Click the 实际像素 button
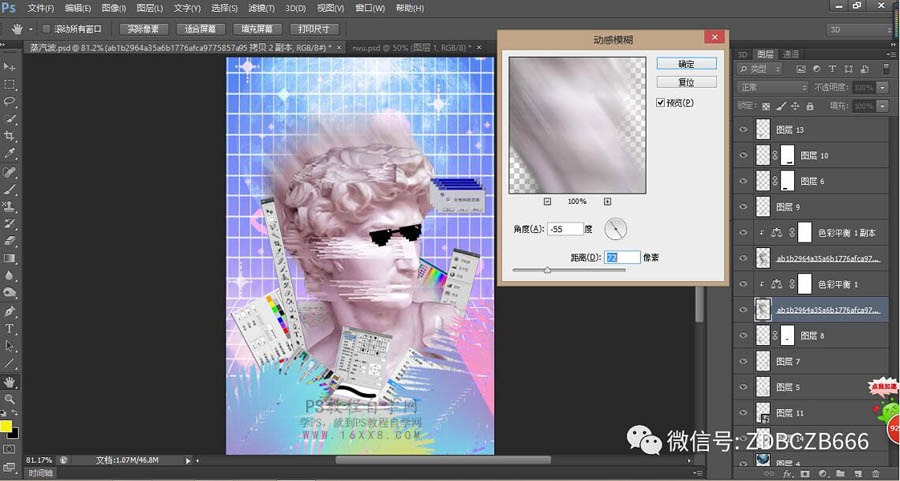Viewport: 900px width, 481px height. pos(143,29)
